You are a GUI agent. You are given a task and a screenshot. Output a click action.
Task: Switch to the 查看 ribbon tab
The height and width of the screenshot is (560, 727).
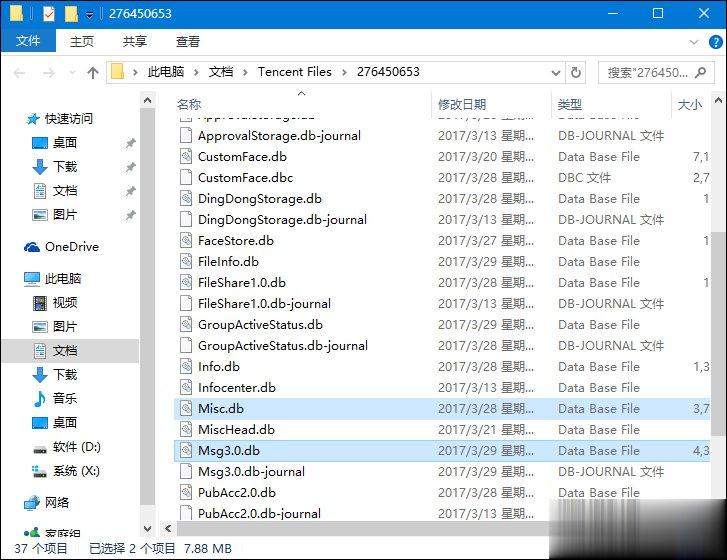188,41
